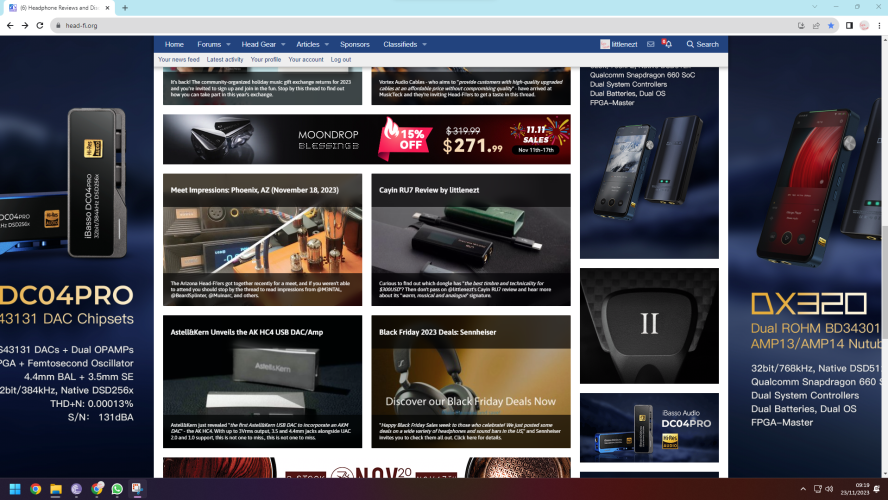Open site info lock icon in address bar

58,25
